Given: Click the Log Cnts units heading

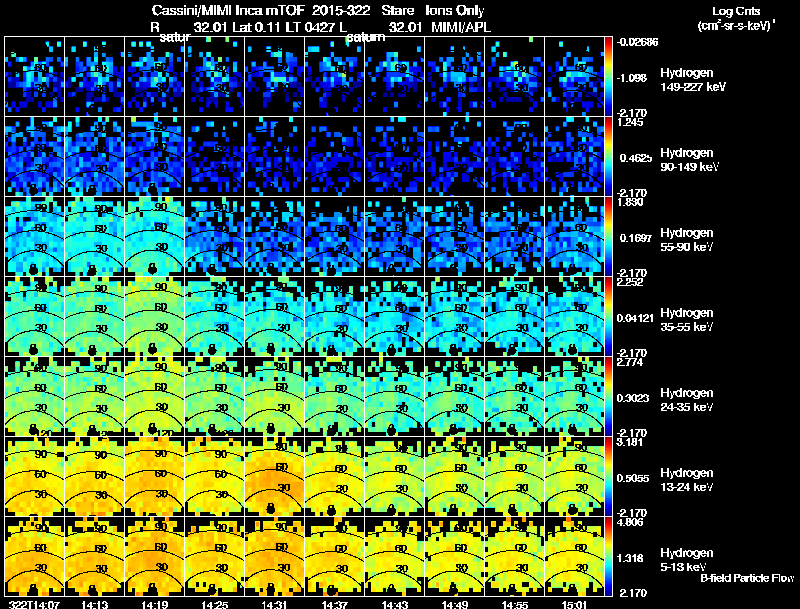Looking at the screenshot, I should (x=736, y=11).
